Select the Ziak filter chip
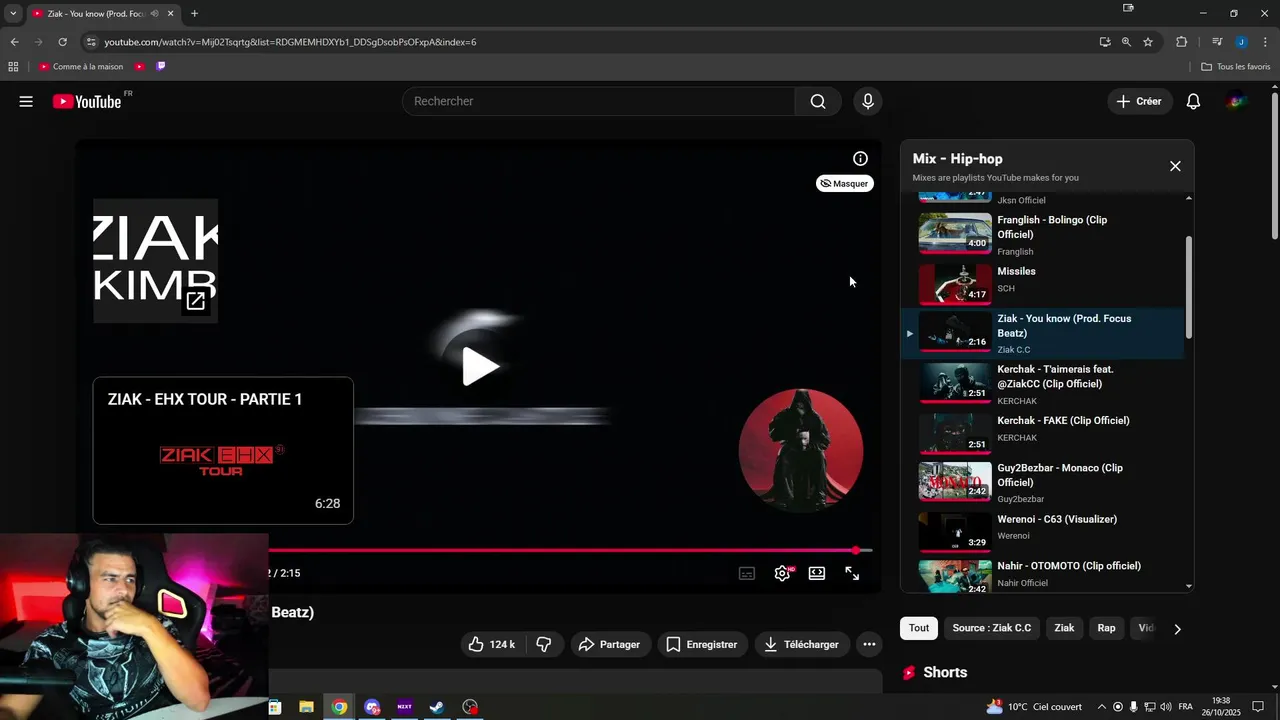 point(1064,628)
